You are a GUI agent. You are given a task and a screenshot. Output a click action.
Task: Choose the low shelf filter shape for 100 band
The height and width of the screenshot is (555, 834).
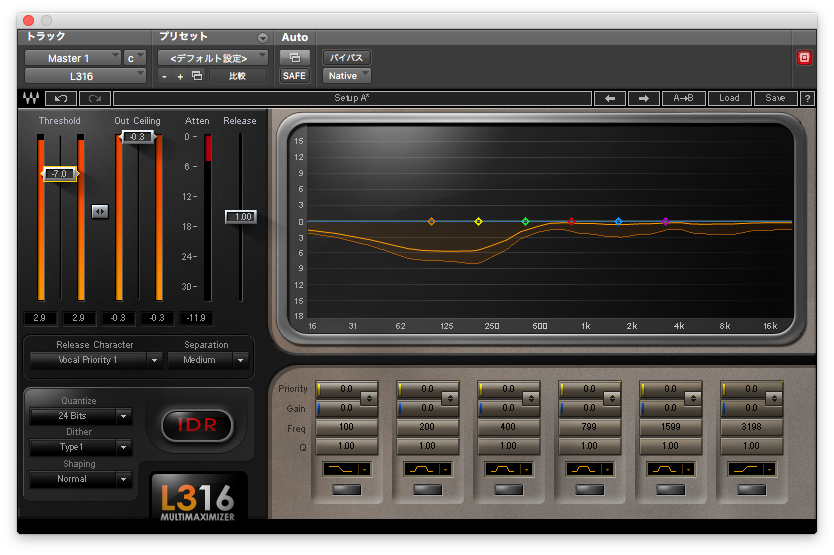pyautogui.click(x=347, y=469)
